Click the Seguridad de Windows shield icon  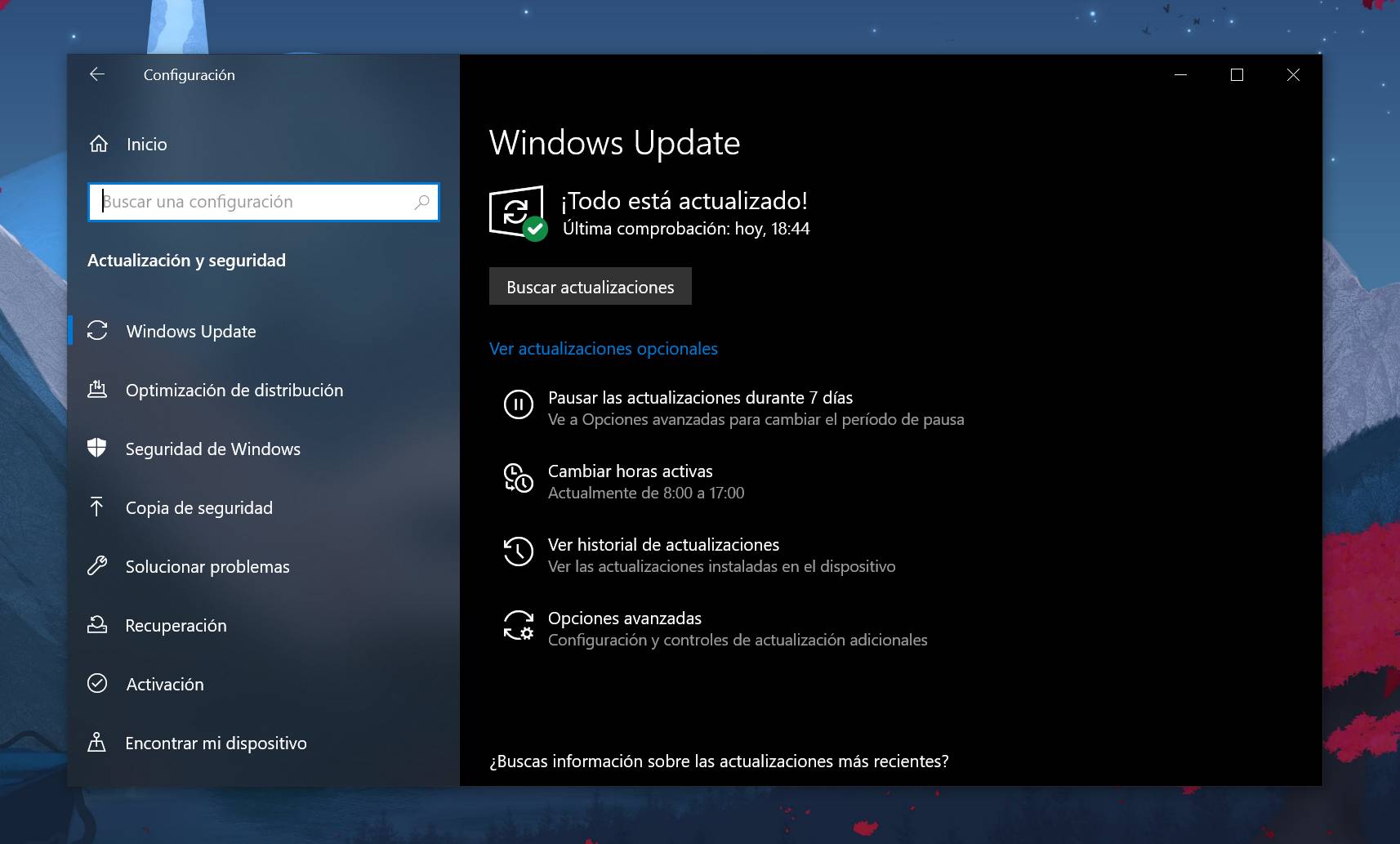96,448
